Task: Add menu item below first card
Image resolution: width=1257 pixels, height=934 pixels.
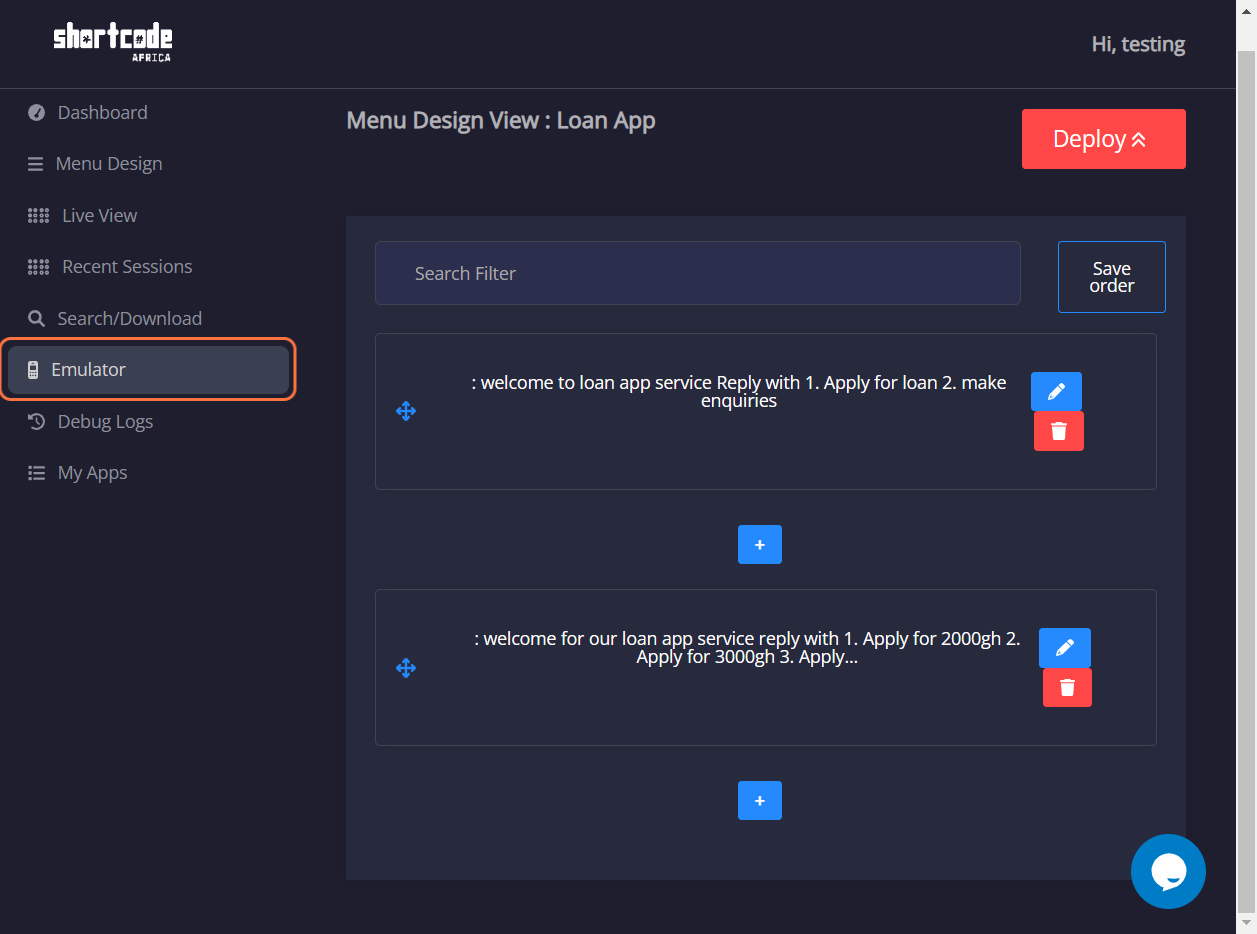Action: point(760,545)
